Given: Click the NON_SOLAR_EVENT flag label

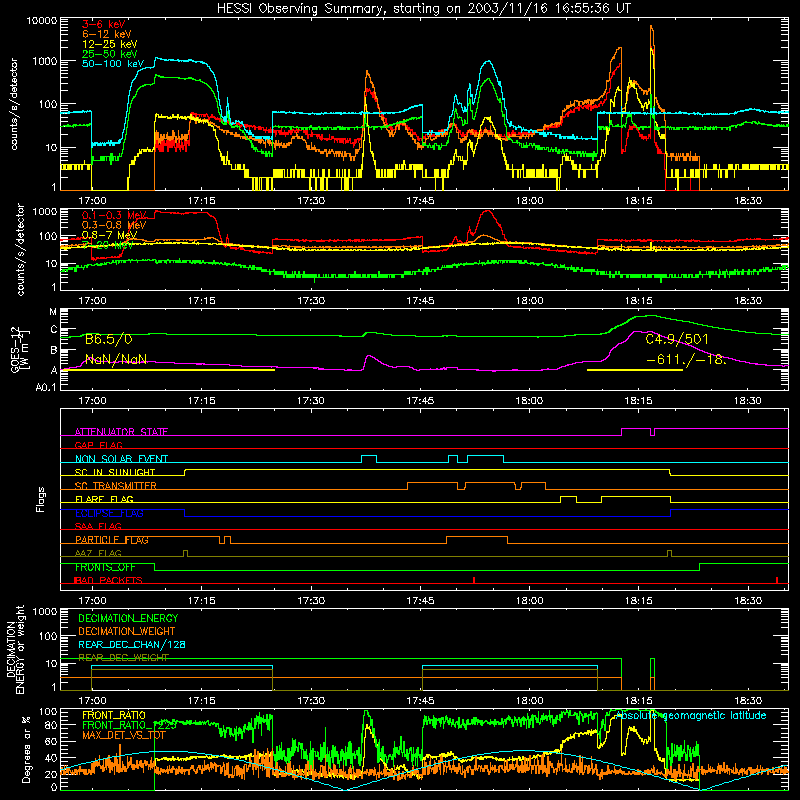Looking at the screenshot, I should click(121, 459).
